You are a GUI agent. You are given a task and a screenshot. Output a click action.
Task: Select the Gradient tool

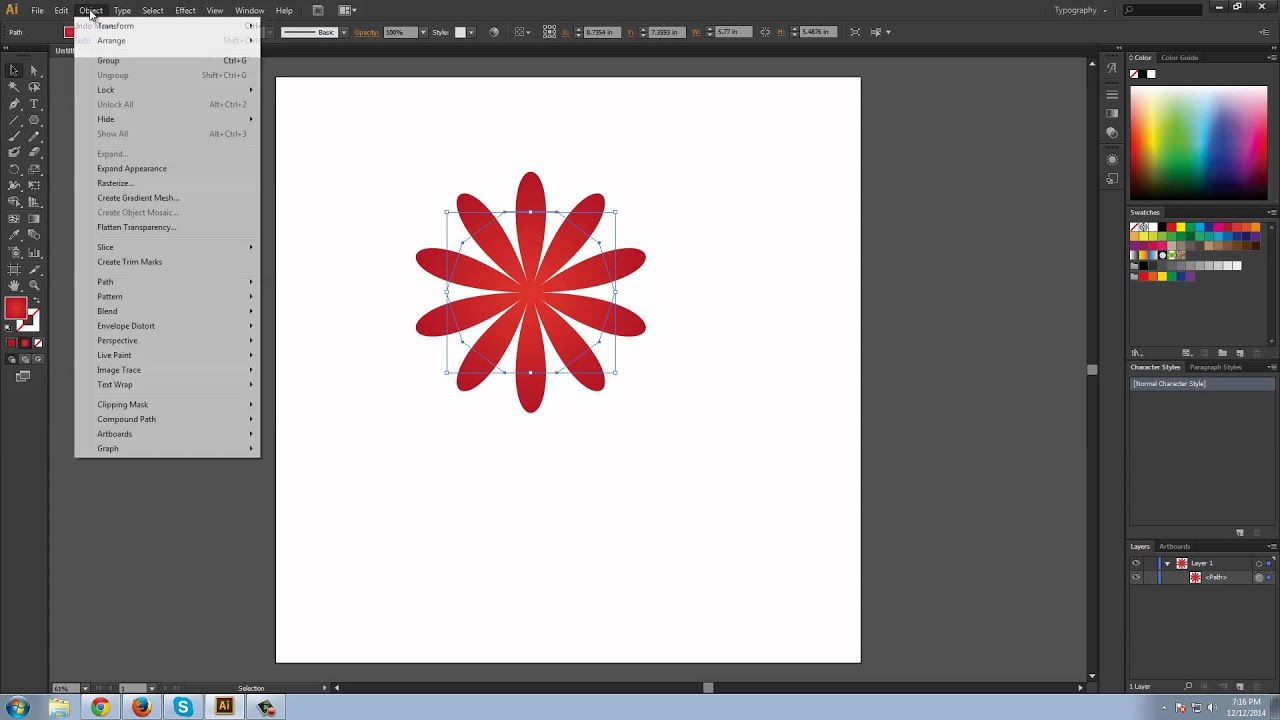(34, 218)
